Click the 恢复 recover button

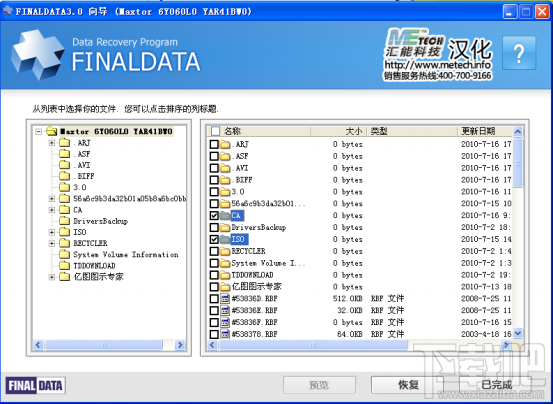coord(407,385)
